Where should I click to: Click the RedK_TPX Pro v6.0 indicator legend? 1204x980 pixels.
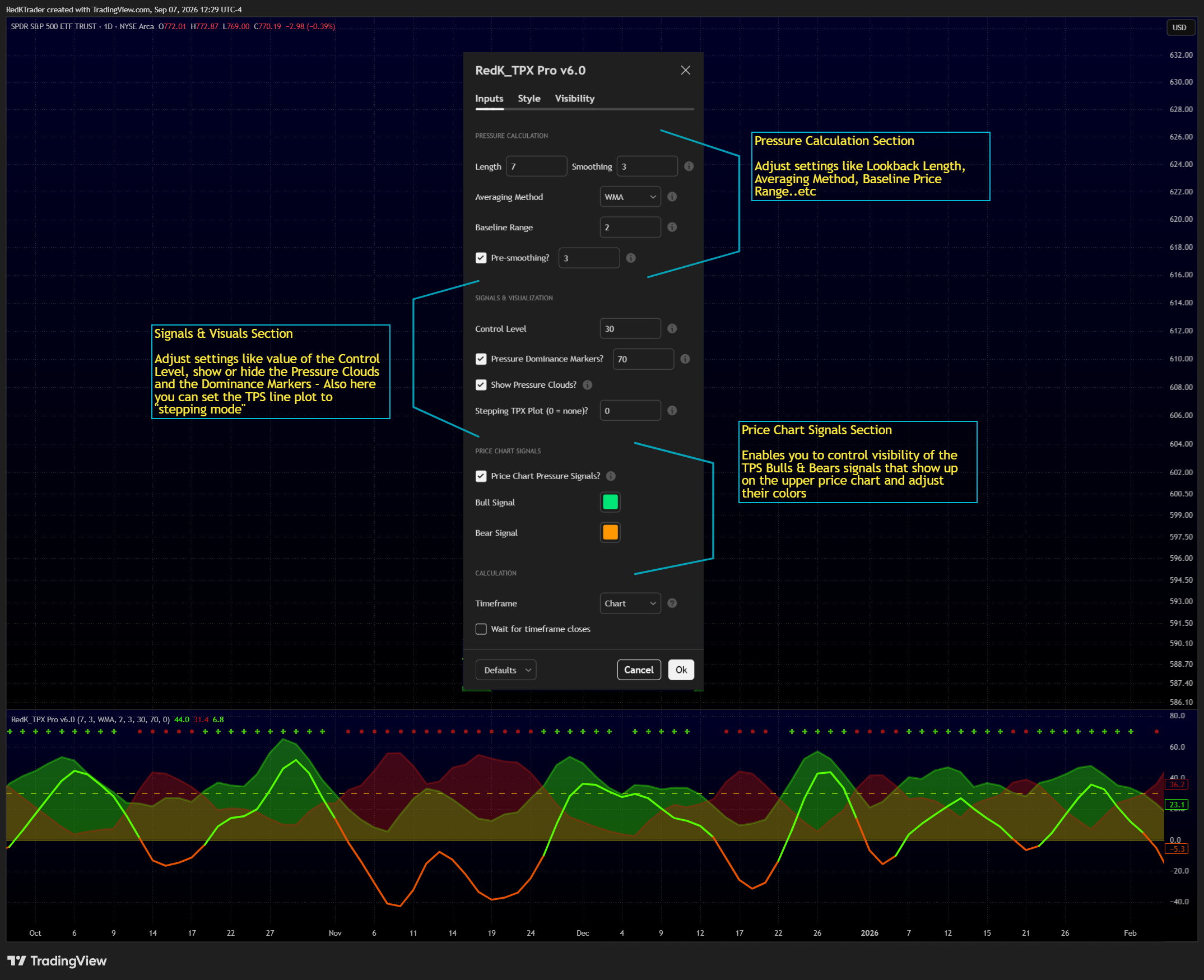90,720
